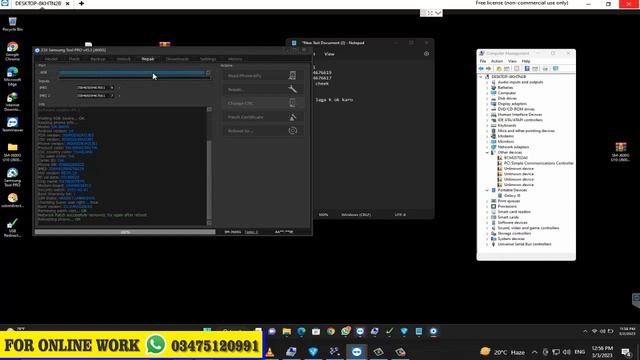The width and height of the screenshot is (640, 360).
Task: Collapse Other devices node in device tree
Action: (487, 152)
